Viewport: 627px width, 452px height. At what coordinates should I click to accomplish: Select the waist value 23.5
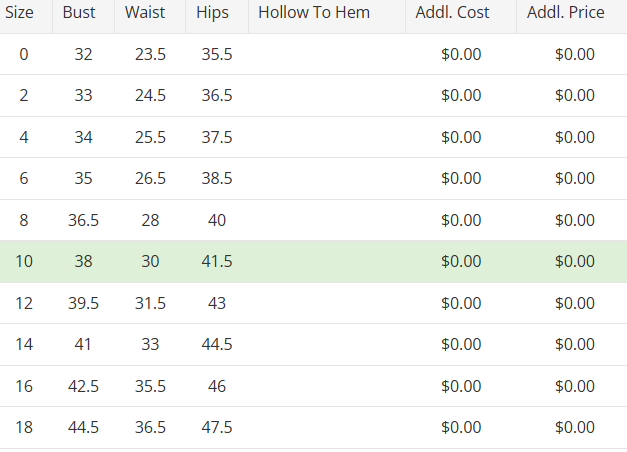click(150, 54)
